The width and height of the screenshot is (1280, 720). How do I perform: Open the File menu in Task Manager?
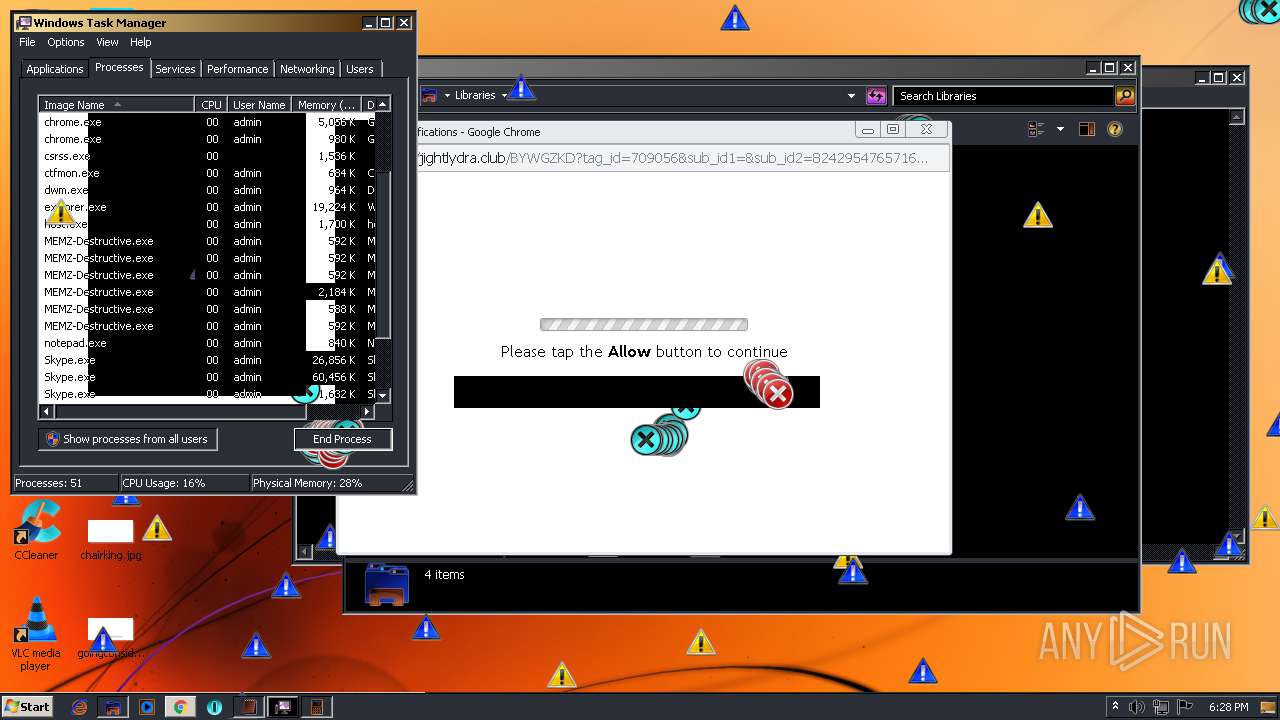(27, 42)
